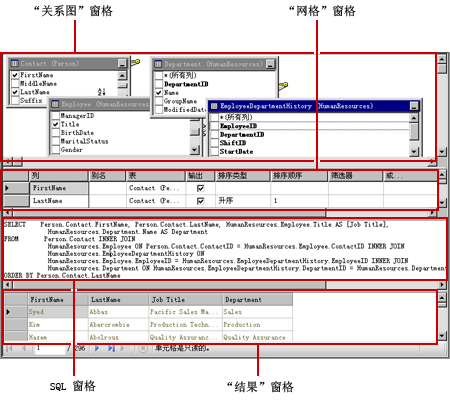Click the down arrow of the EmployeeDepartmentHistory scrollbar
Image resolution: width=450 pixels, height=402 pixels.
(x=414, y=152)
